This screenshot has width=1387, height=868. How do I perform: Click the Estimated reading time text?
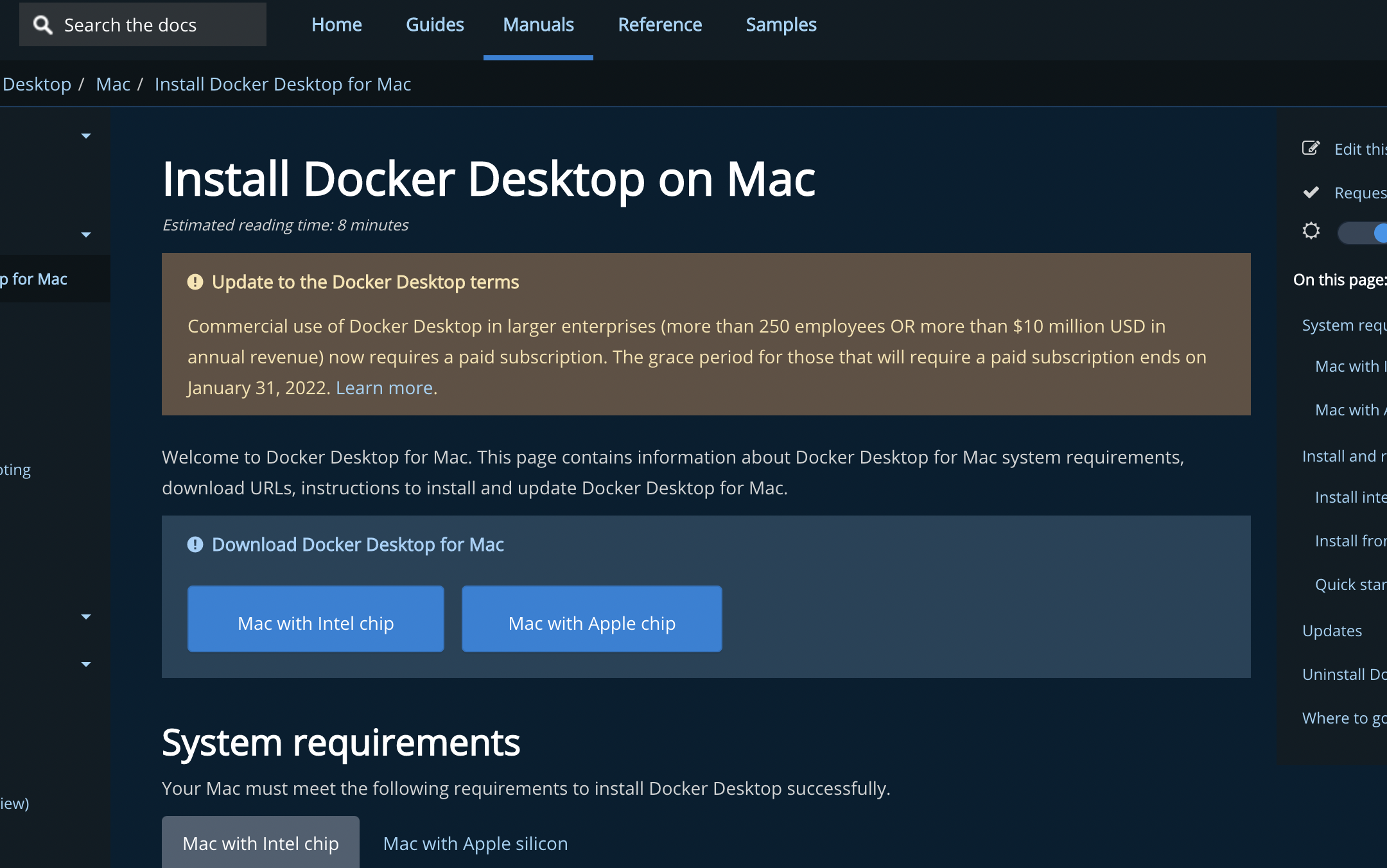pyautogui.click(x=285, y=225)
